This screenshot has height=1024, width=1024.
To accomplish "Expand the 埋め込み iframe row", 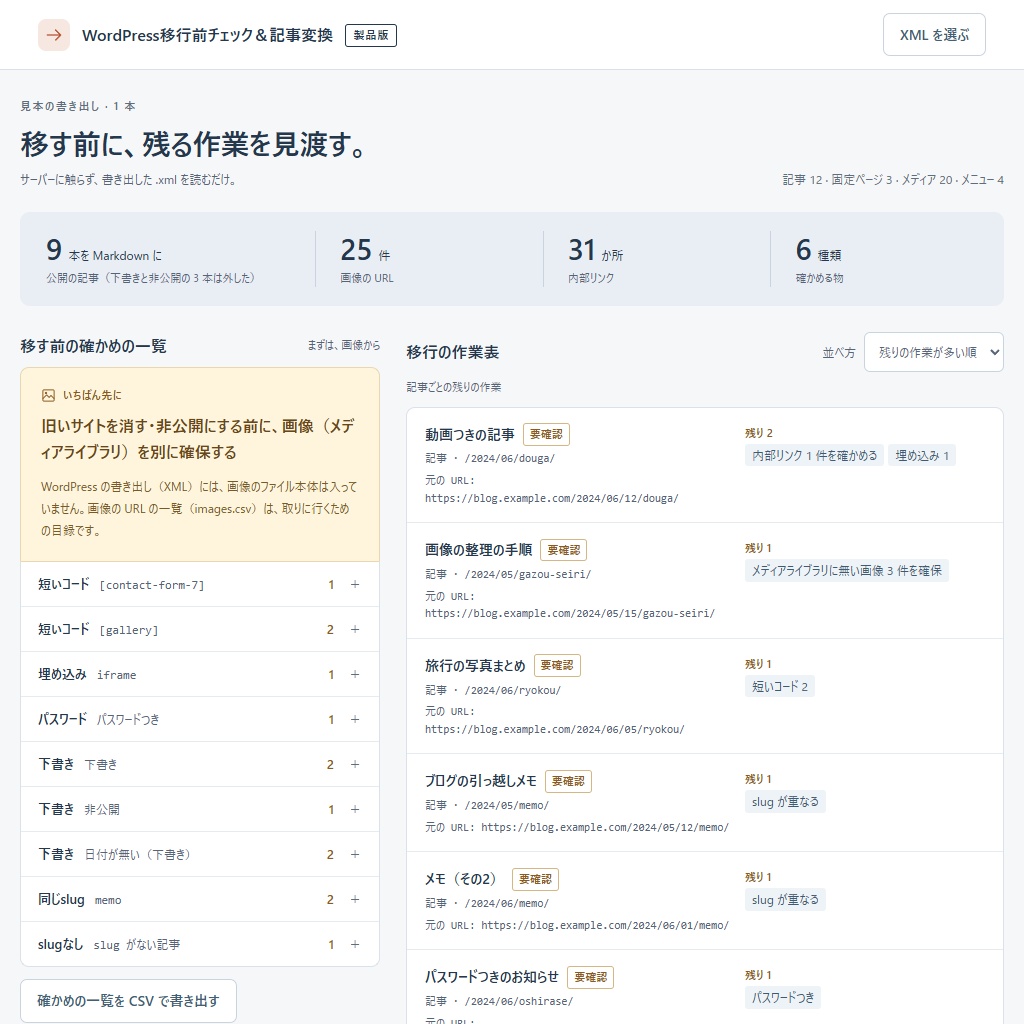I will click(200, 675).
